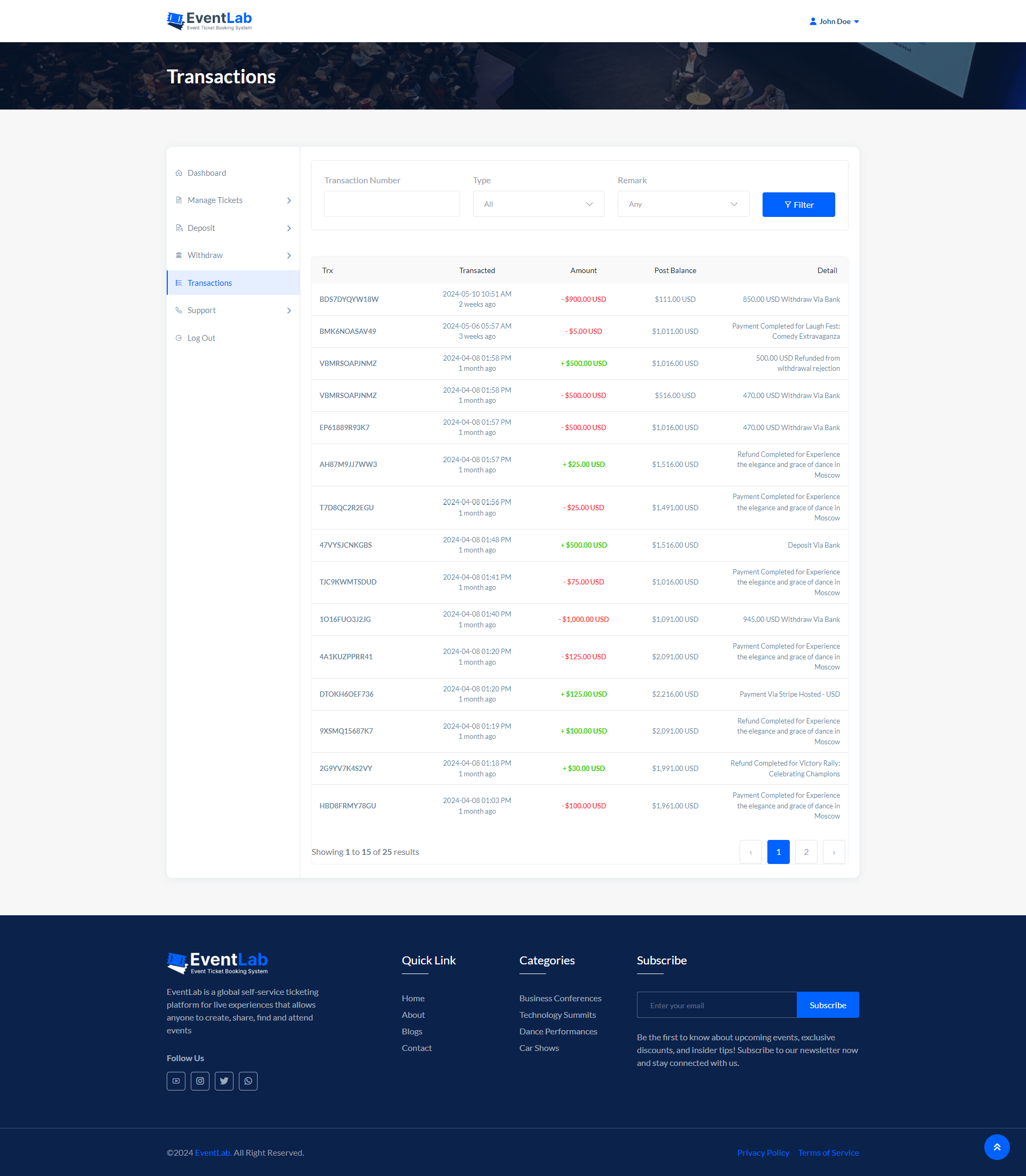This screenshot has height=1176, width=1026.
Task: Click the EventLab logo in the header
Action: pyautogui.click(x=208, y=21)
